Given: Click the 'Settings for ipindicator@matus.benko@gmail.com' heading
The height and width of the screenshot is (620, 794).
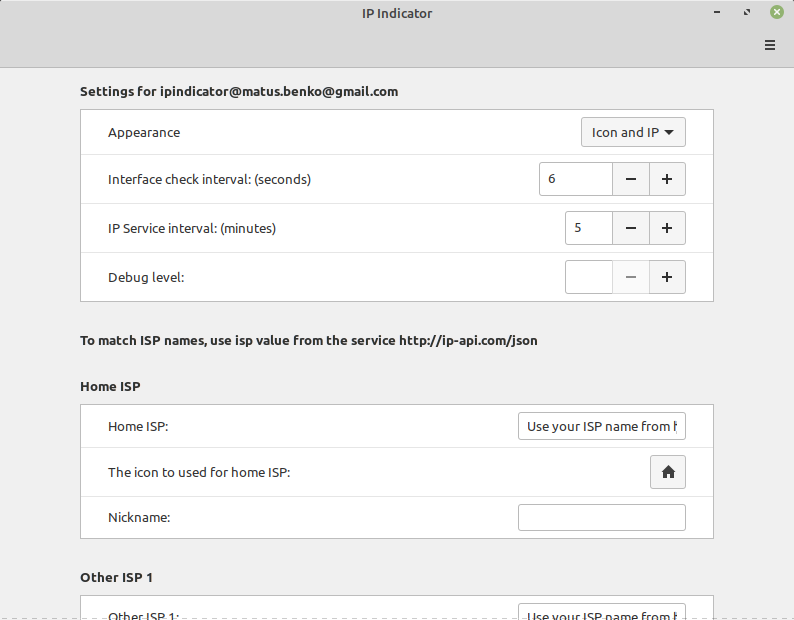Looking at the screenshot, I should click(x=239, y=92).
